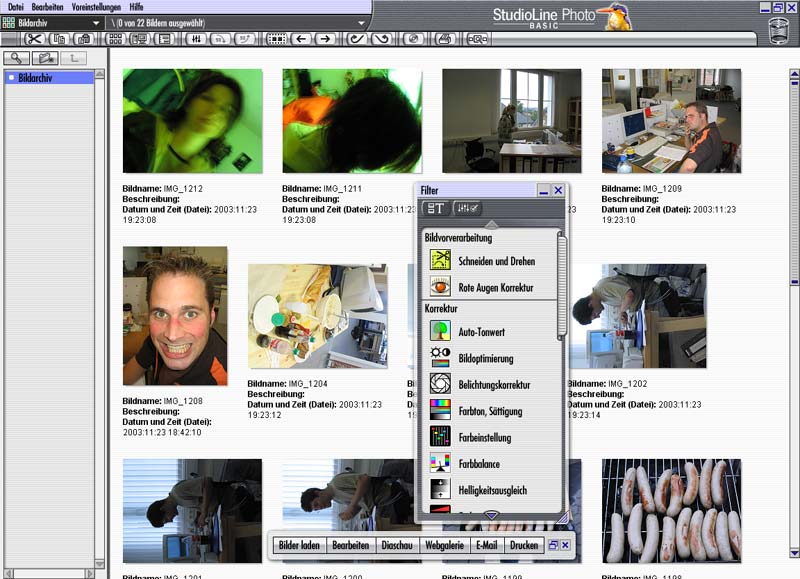Switch to the detailed list view icon
The height and width of the screenshot is (579, 800).
(164, 39)
